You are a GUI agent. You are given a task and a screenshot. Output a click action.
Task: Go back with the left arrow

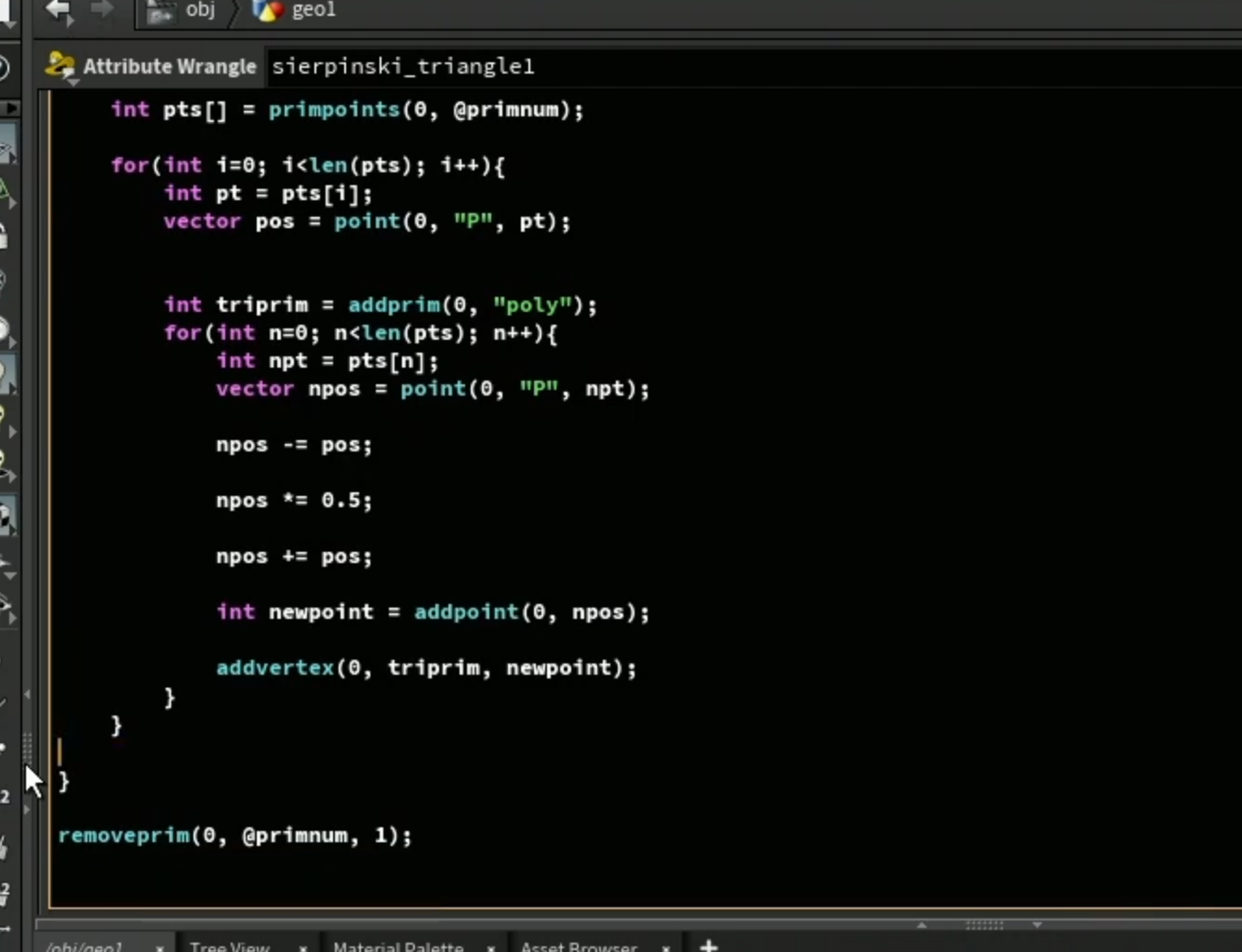click(x=60, y=11)
